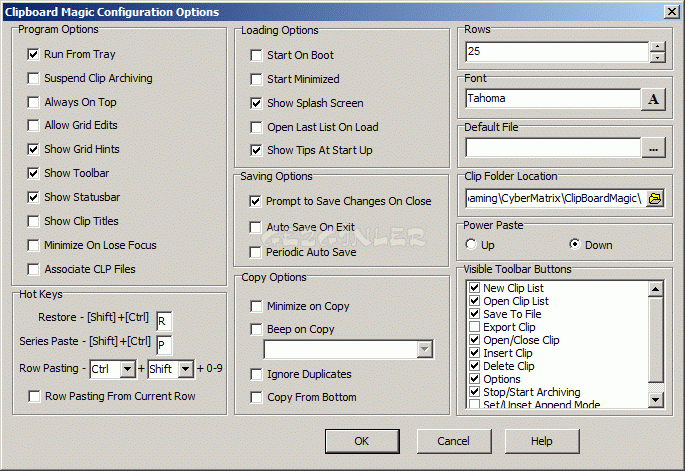Select Power Paste Up radio button
The width and height of the screenshot is (685, 471).
[x=471, y=244]
